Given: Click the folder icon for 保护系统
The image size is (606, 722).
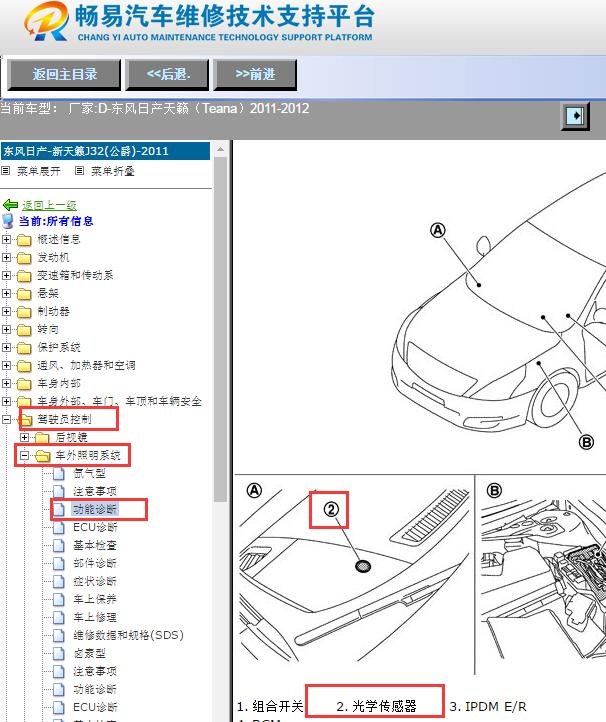Looking at the screenshot, I should (24, 348).
